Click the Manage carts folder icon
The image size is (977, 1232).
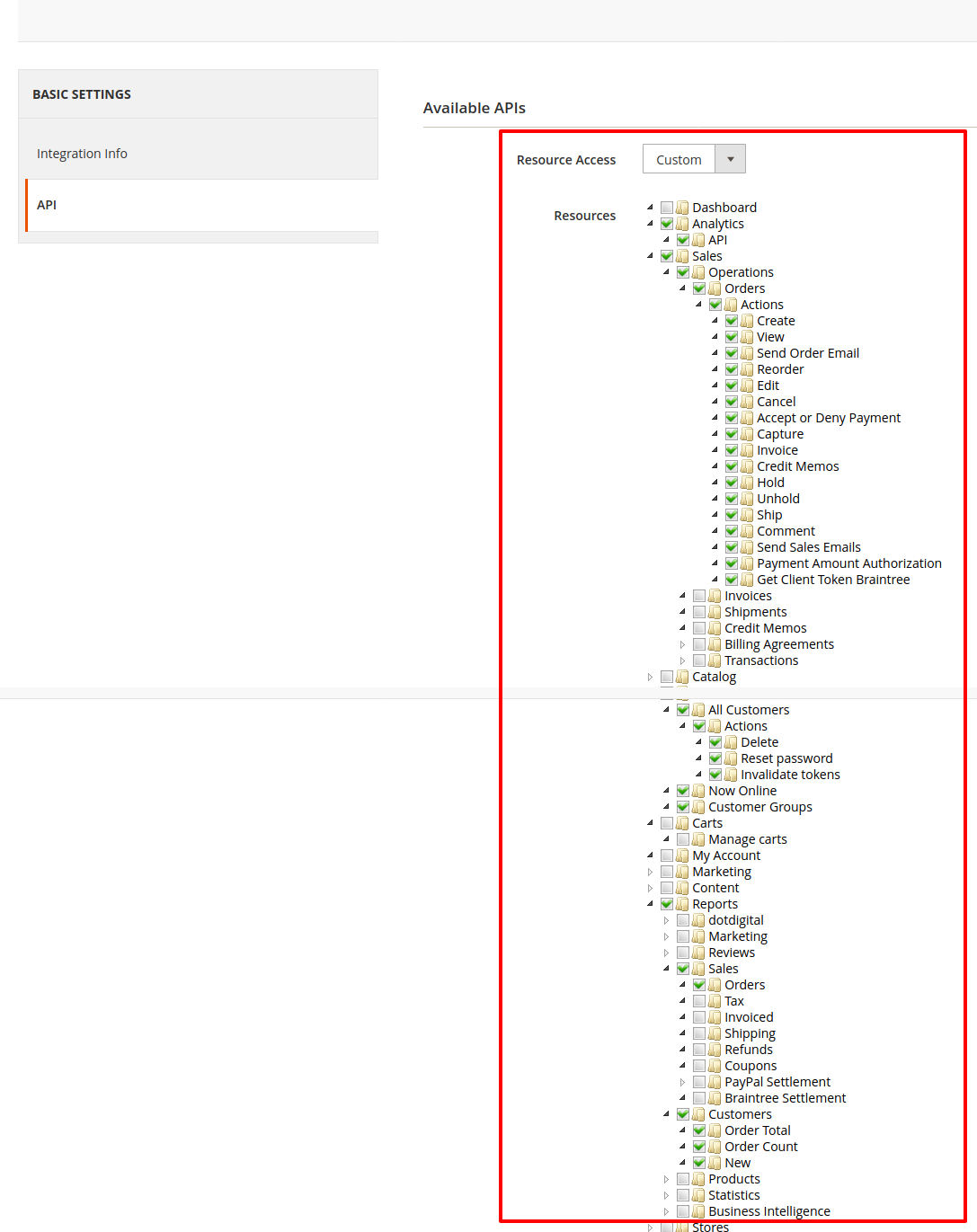coord(698,839)
